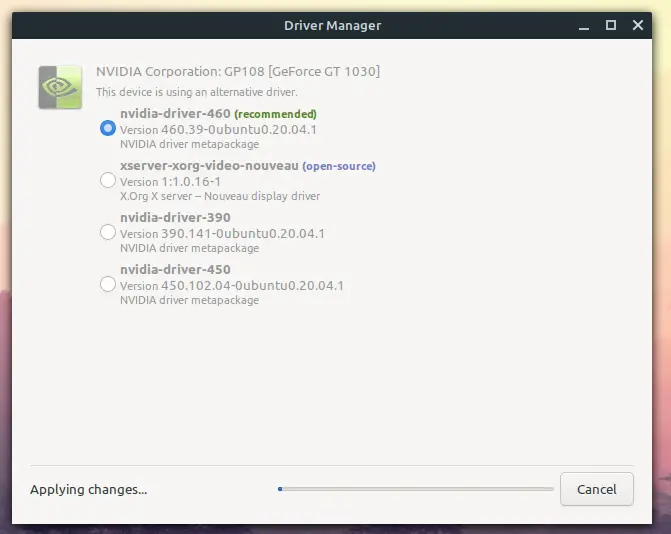This screenshot has height=534, width=671.
Task: Select the nvidia-driver-460 radio button
Action: 108,128
